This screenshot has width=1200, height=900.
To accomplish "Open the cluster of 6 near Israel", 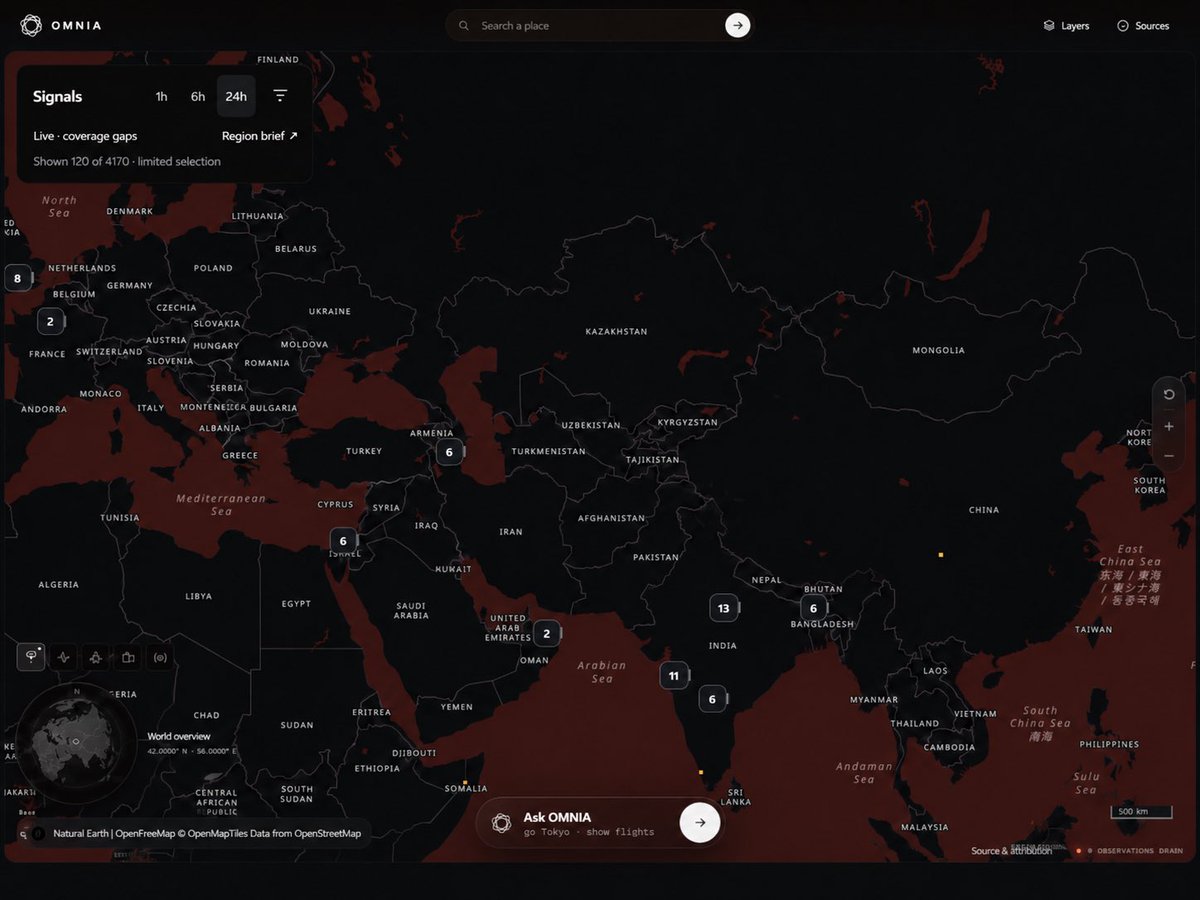I will [344, 541].
